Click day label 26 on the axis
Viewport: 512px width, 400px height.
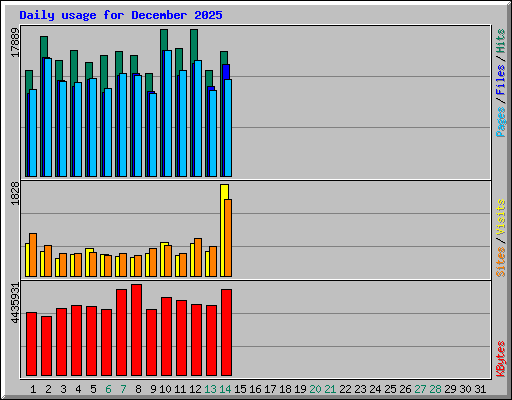coord(405,389)
